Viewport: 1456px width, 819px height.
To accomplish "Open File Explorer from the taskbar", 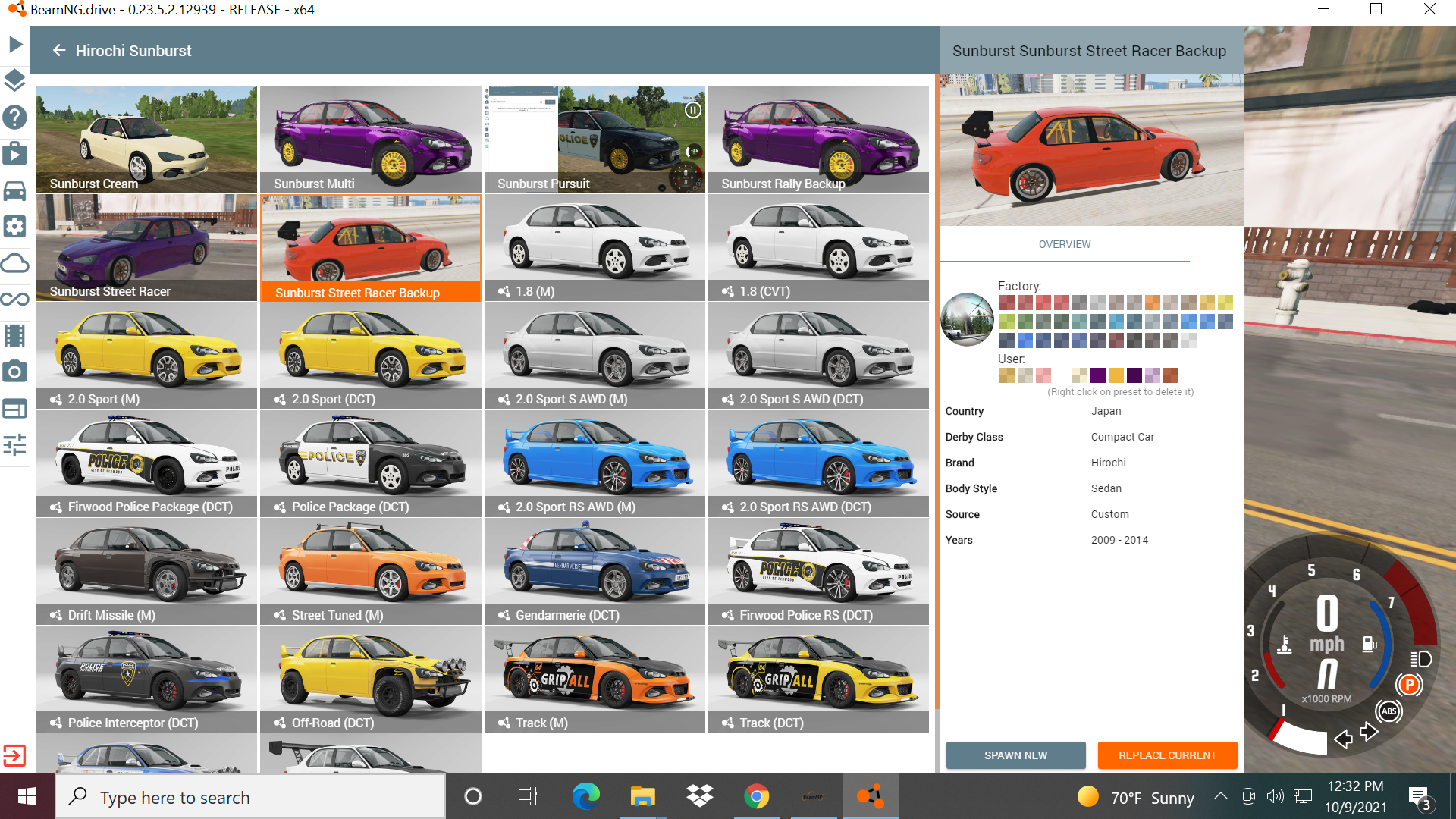I will [642, 796].
